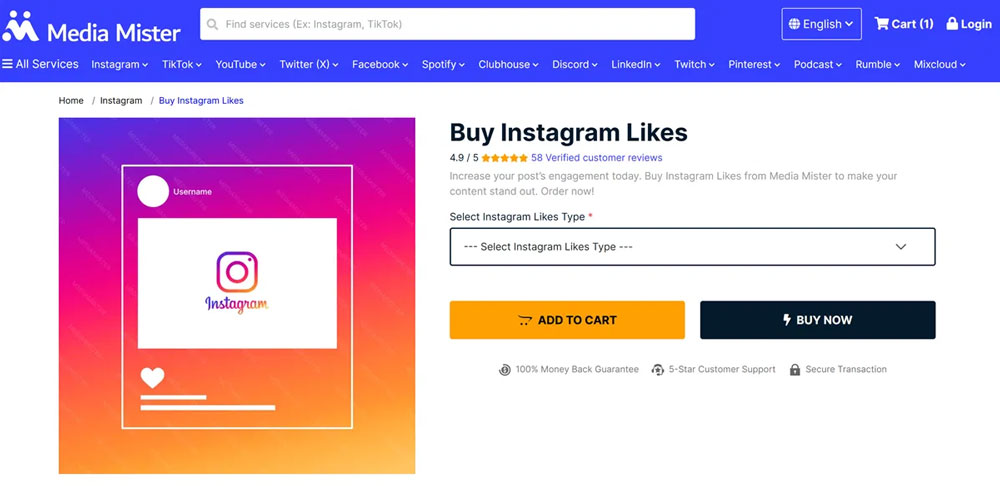Click the search magnifier icon
1000x486 pixels.
[x=212, y=24]
